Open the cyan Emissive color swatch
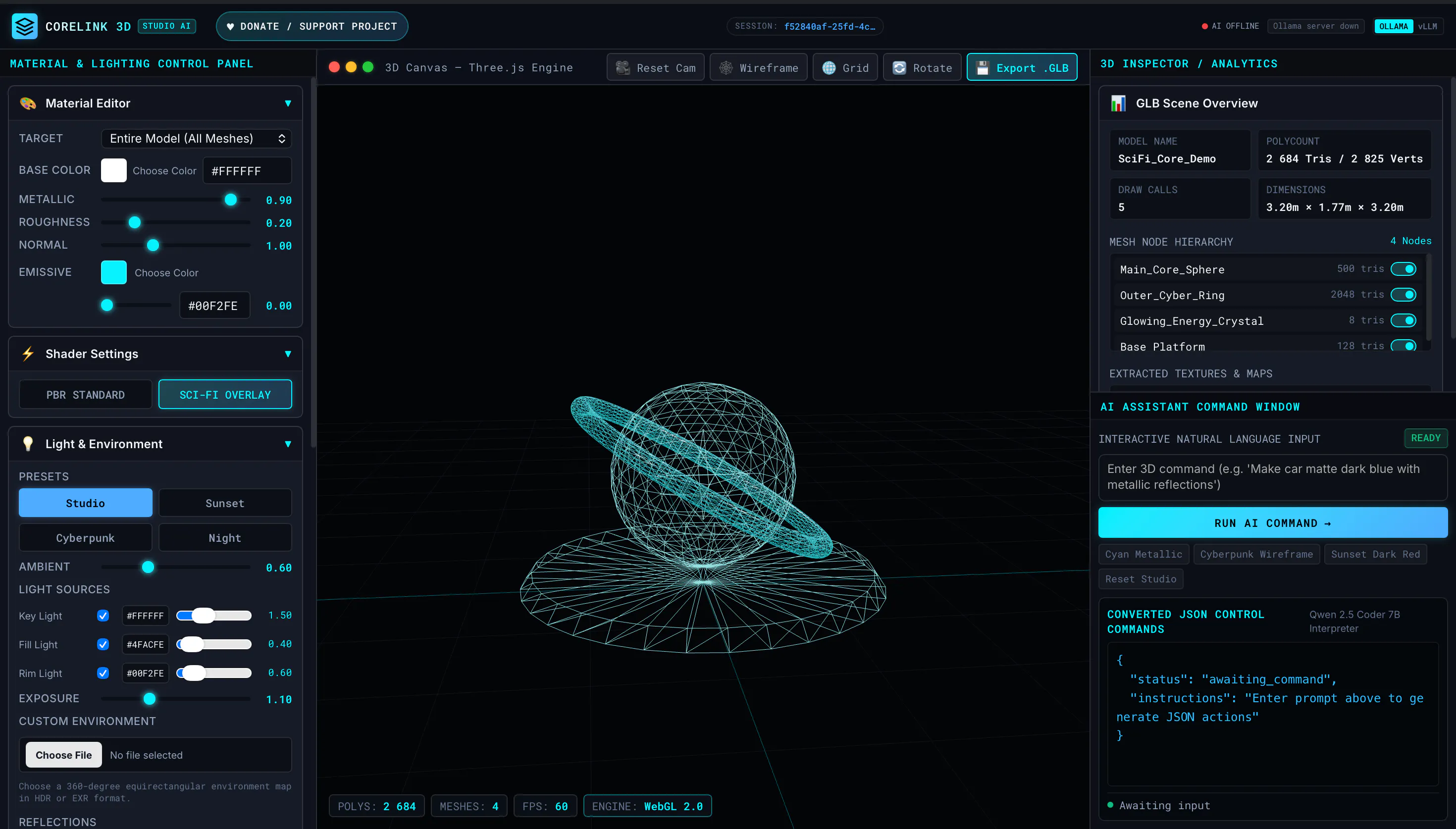 (114, 272)
